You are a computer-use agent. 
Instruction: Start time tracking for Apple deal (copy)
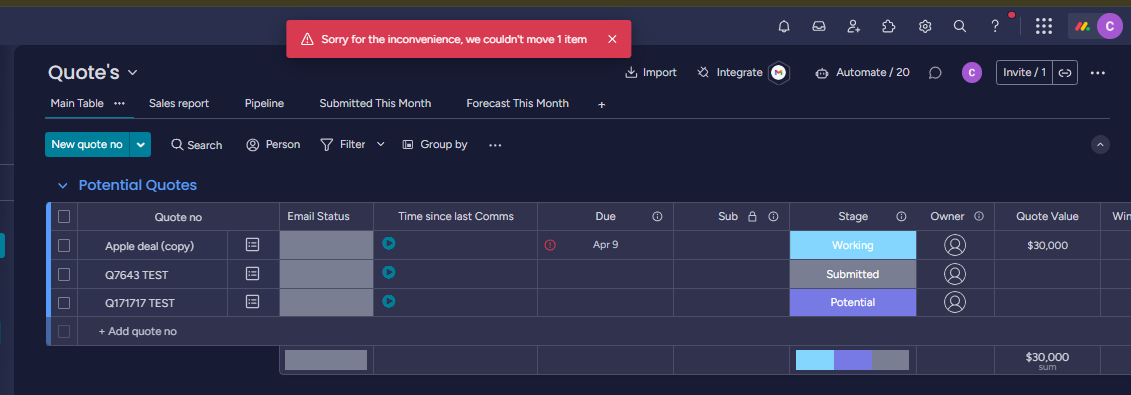389,244
